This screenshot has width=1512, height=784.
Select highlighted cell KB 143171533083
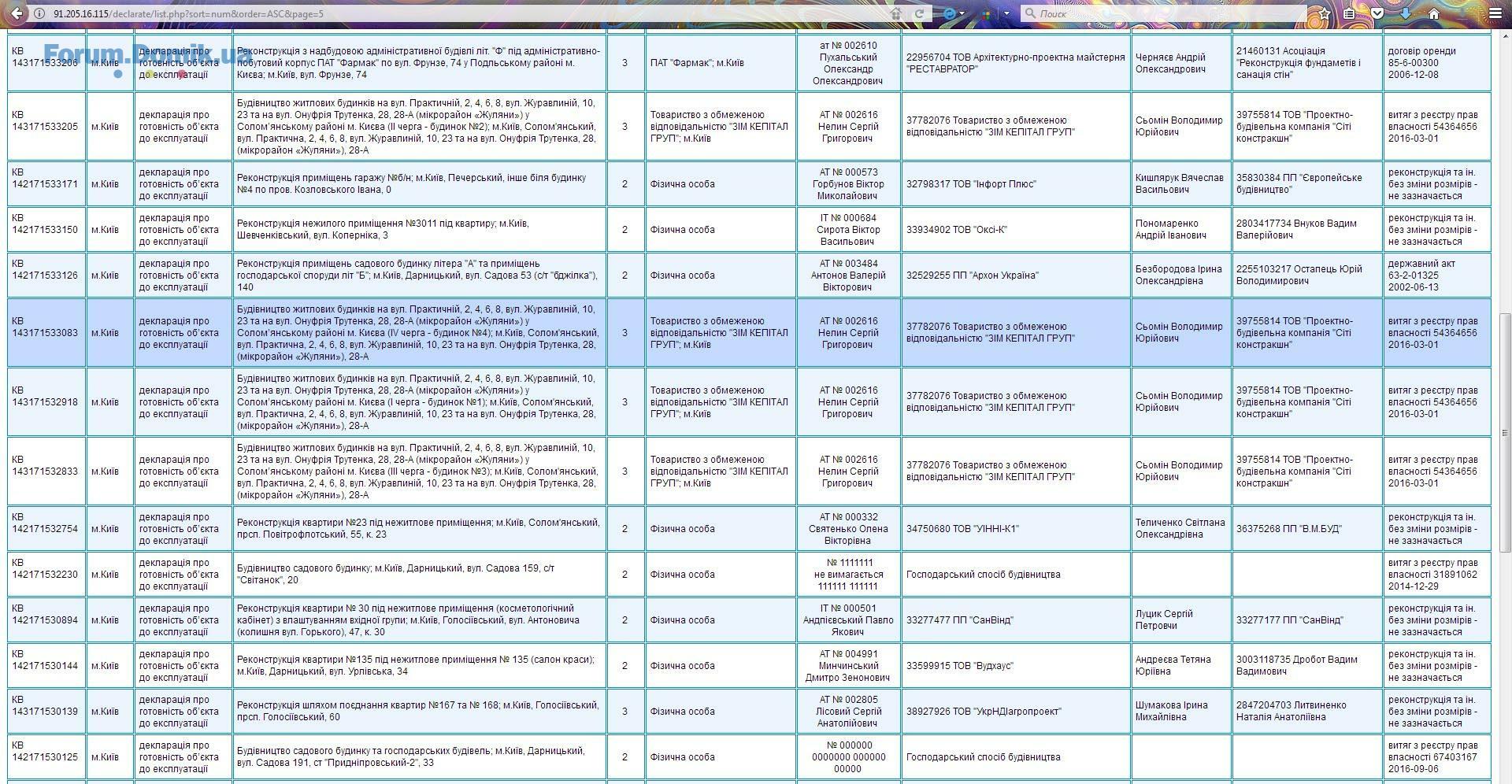pos(46,333)
